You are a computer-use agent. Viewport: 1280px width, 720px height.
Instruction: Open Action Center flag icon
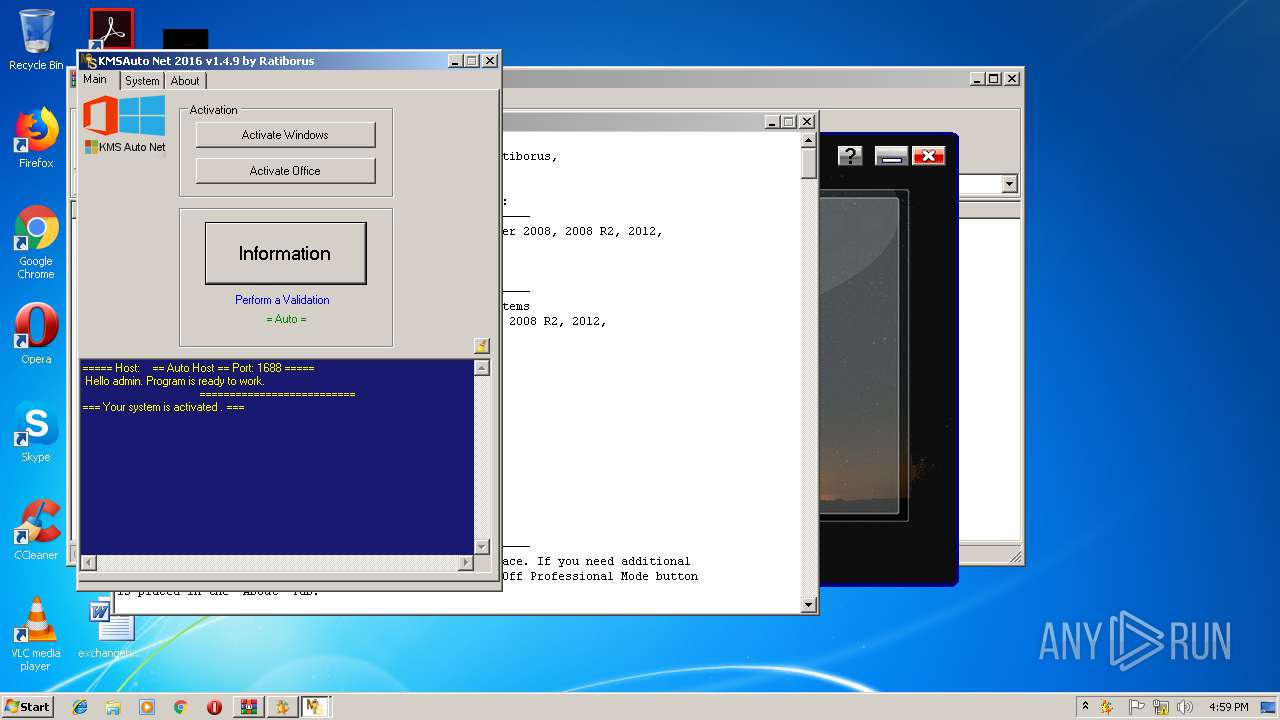[1137, 707]
